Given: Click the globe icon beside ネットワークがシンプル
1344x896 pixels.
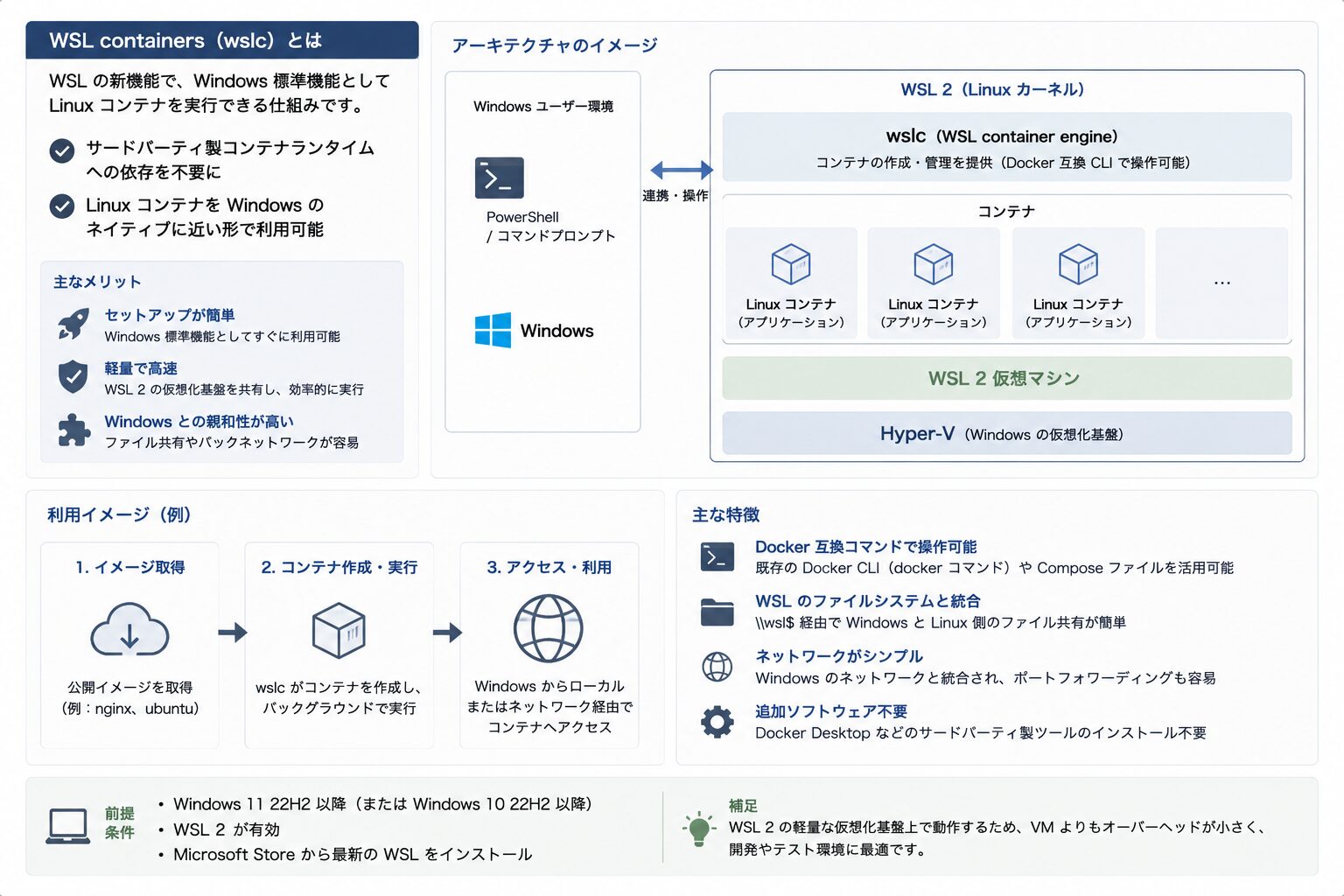Looking at the screenshot, I should coord(717,667).
